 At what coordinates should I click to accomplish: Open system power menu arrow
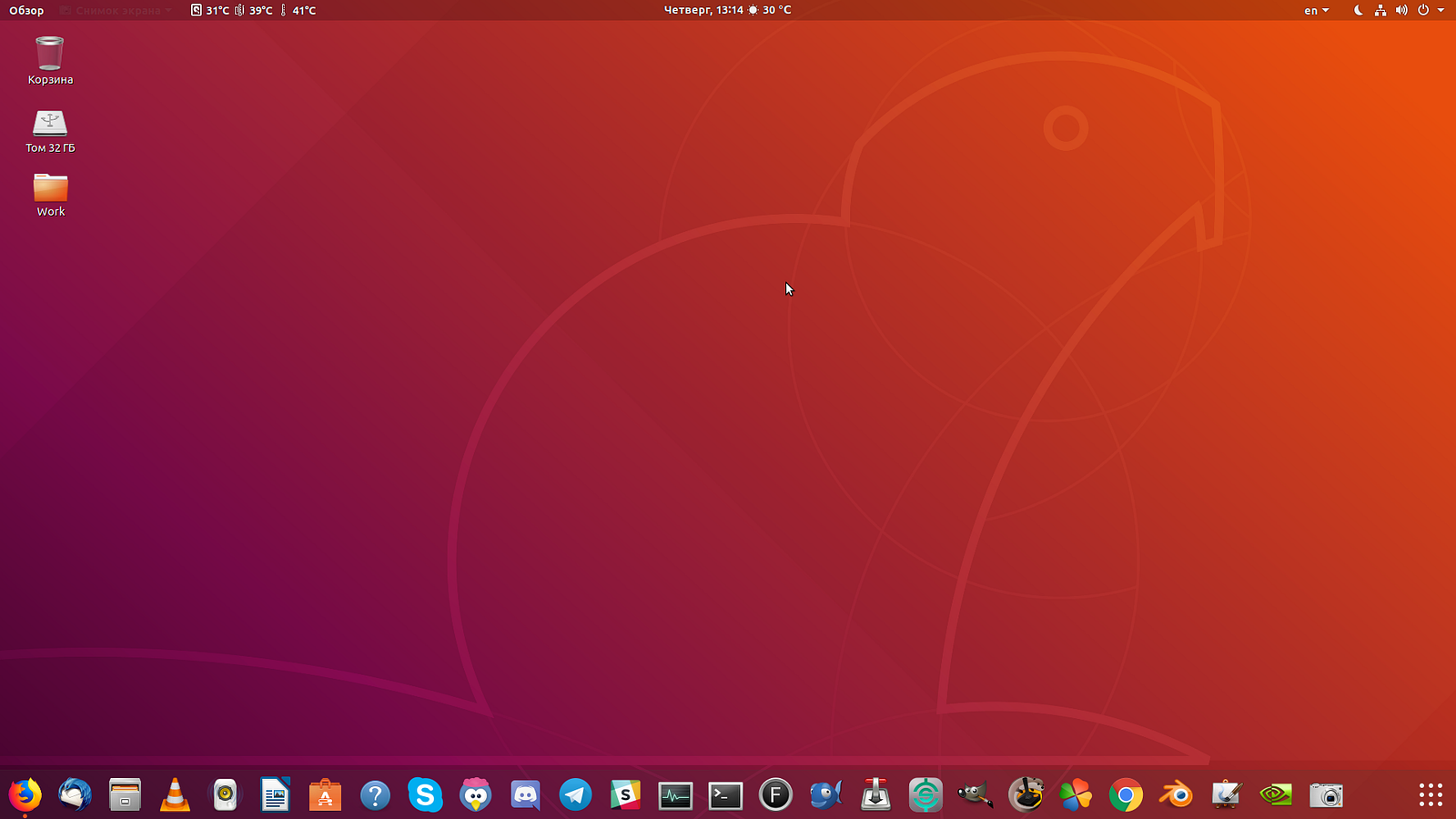click(x=1441, y=10)
